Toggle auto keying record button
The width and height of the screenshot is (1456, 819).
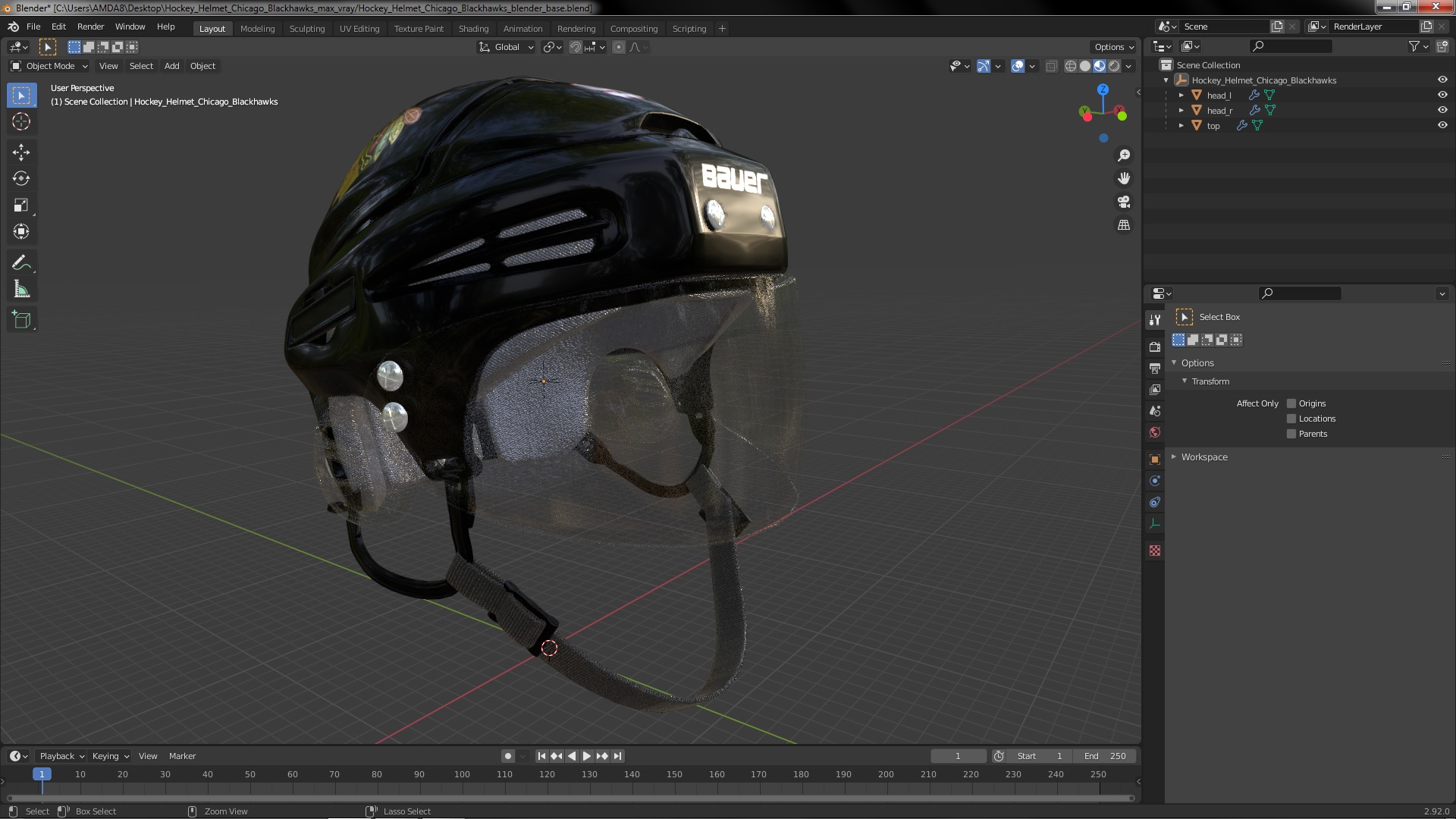tap(507, 756)
